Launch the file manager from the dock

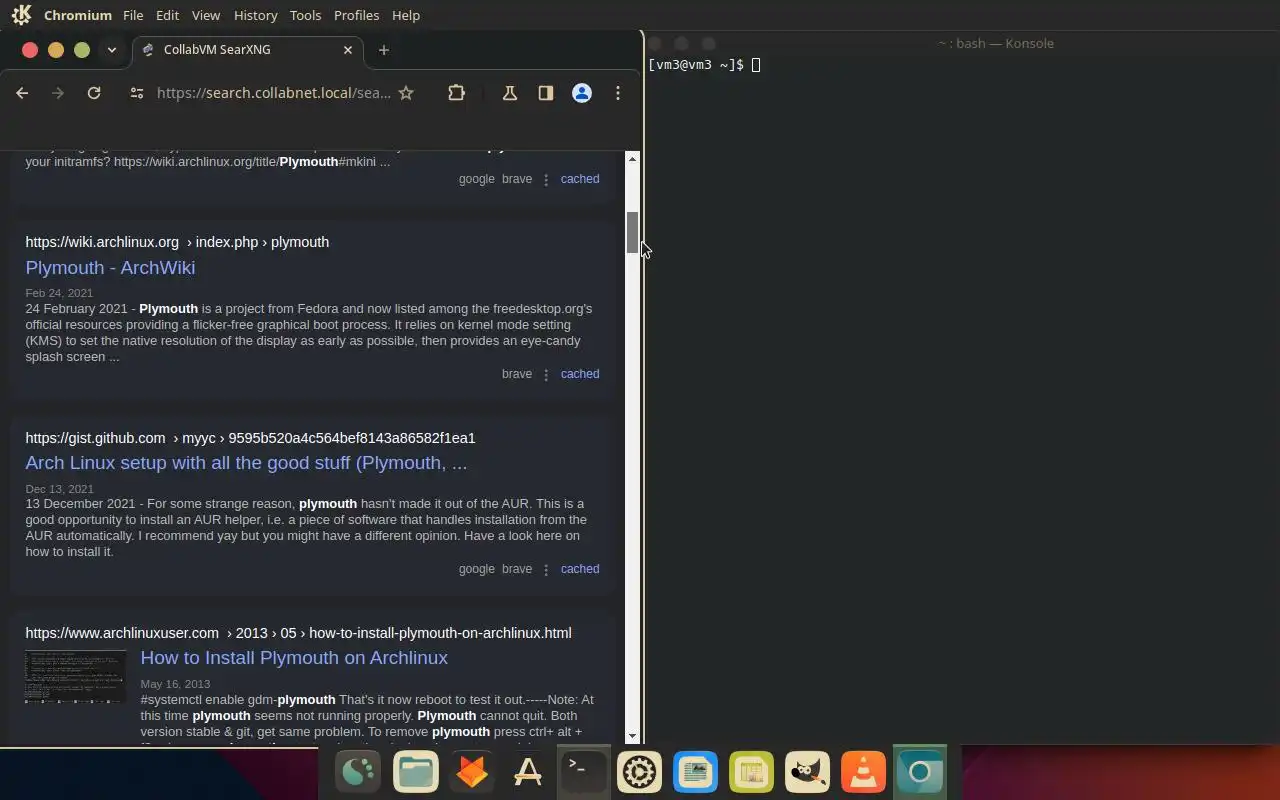click(x=416, y=772)
